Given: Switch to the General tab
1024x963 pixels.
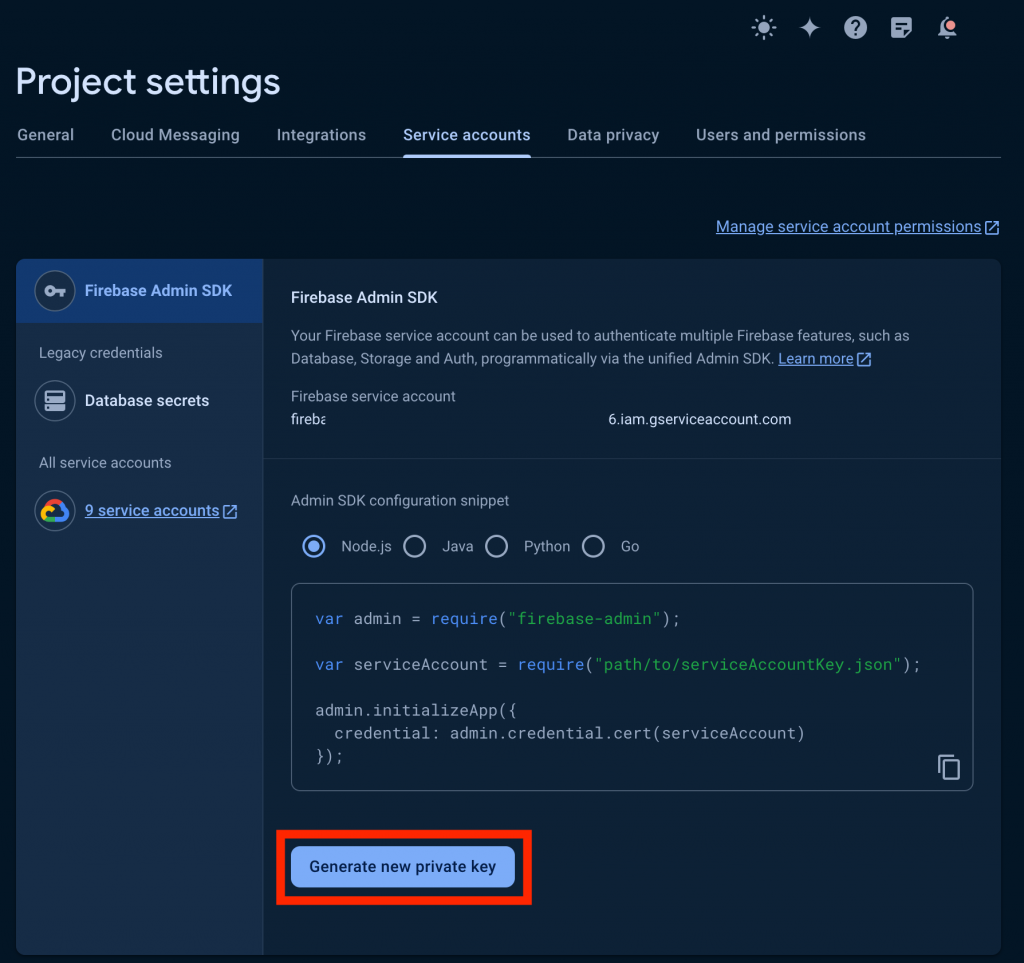Looking at the screenshot, I should coord(46,135).
